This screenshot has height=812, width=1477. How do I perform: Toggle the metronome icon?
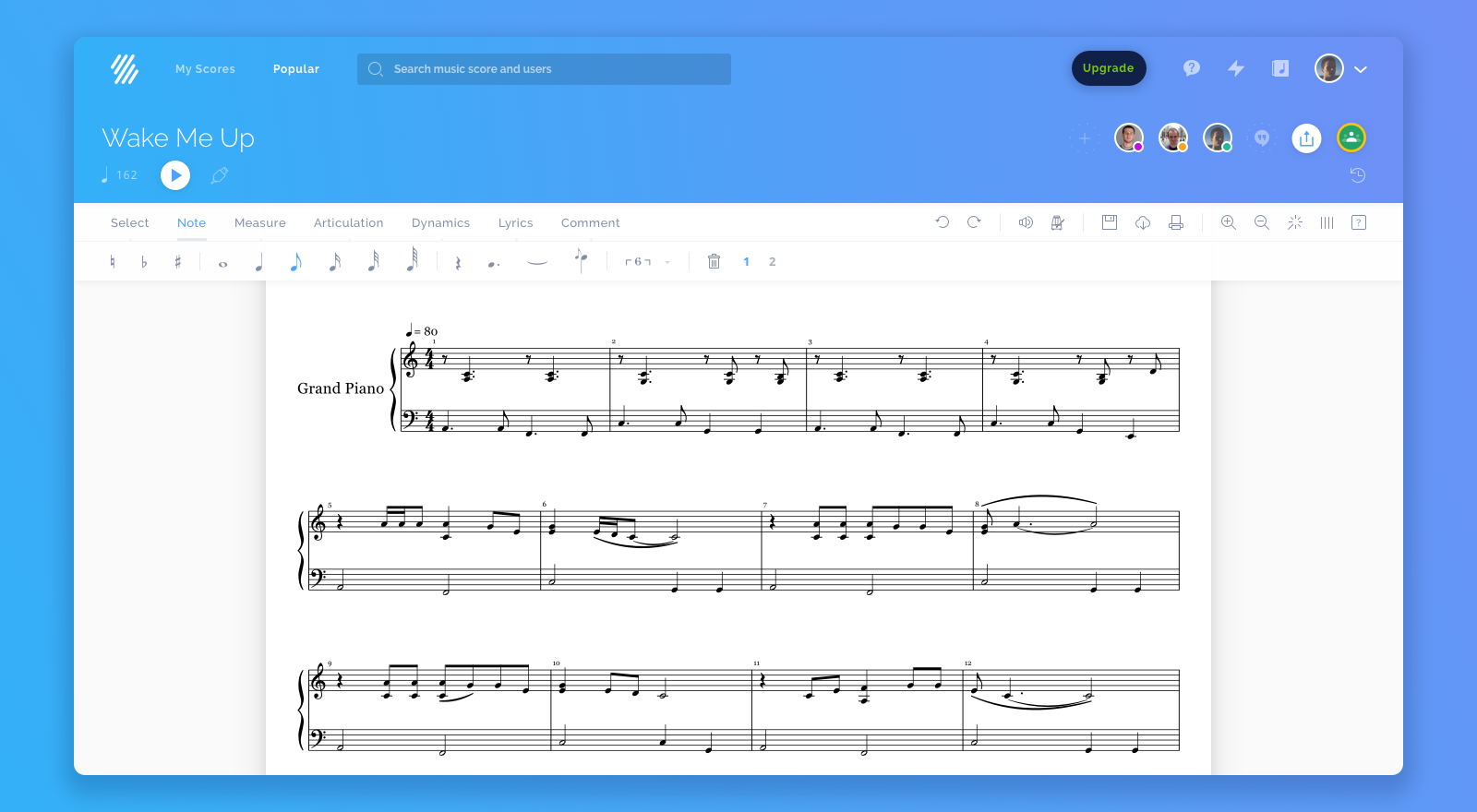point(1058,222)
